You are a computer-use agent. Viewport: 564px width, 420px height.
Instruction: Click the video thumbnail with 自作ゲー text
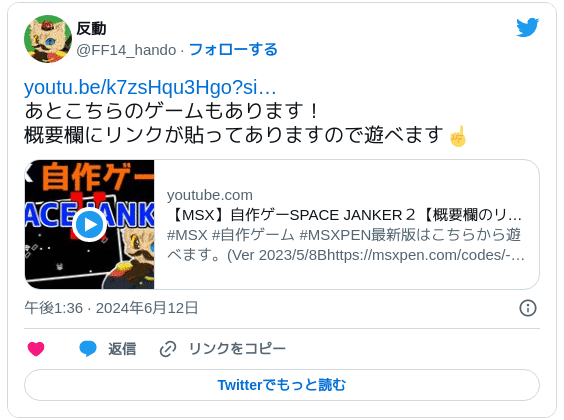coord(90,224)
